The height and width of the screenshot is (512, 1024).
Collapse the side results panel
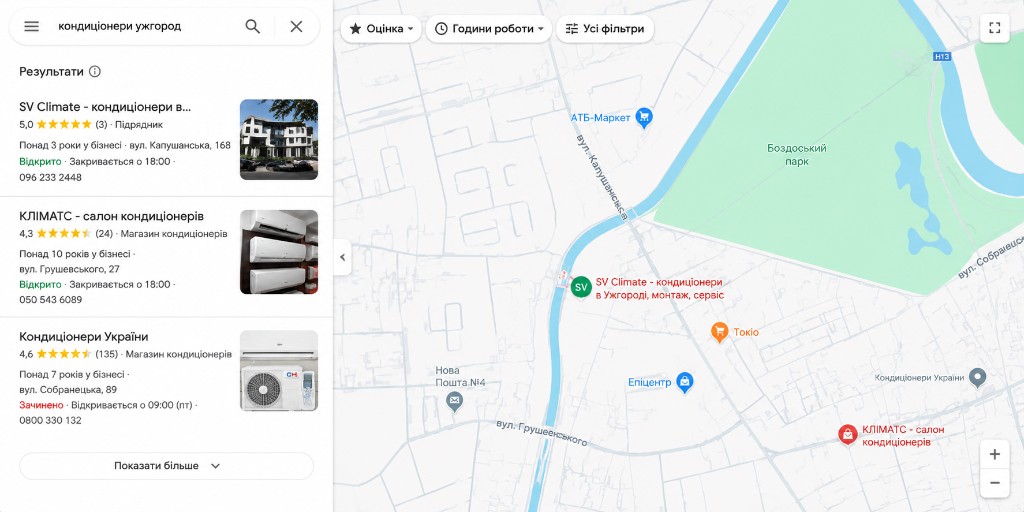click(342, 257)
